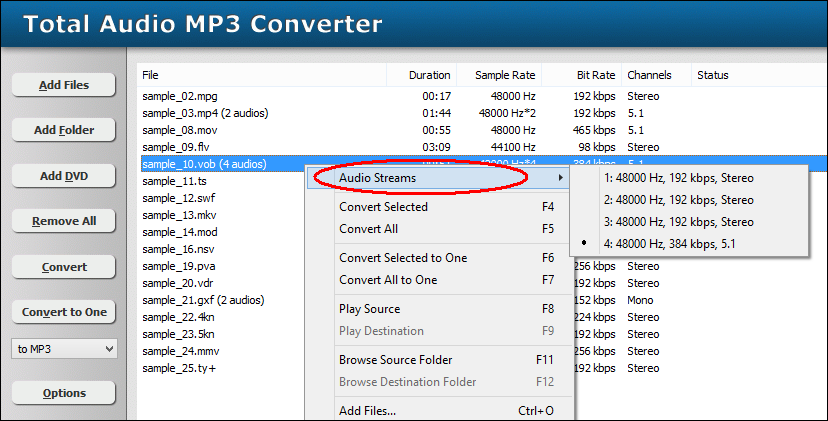This screenshot has height=421, width=828.
Task: Click the Mono channels cell
Action: click(x=640, y=300)
